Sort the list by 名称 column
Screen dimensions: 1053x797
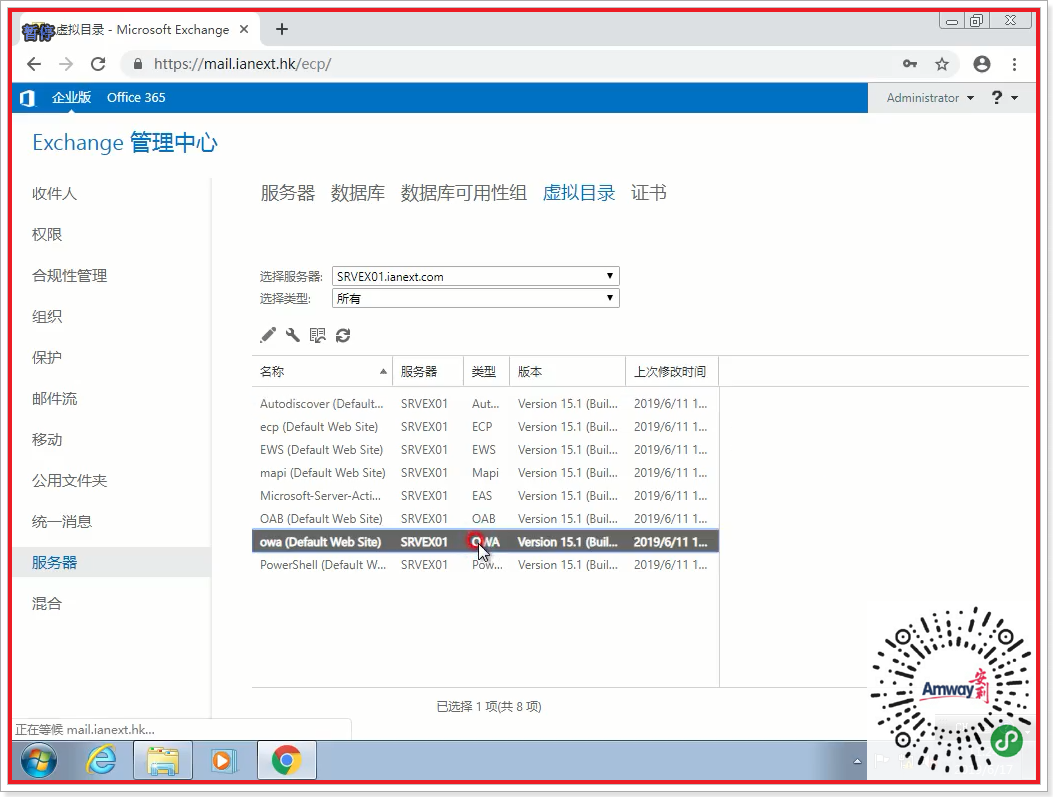322,371
